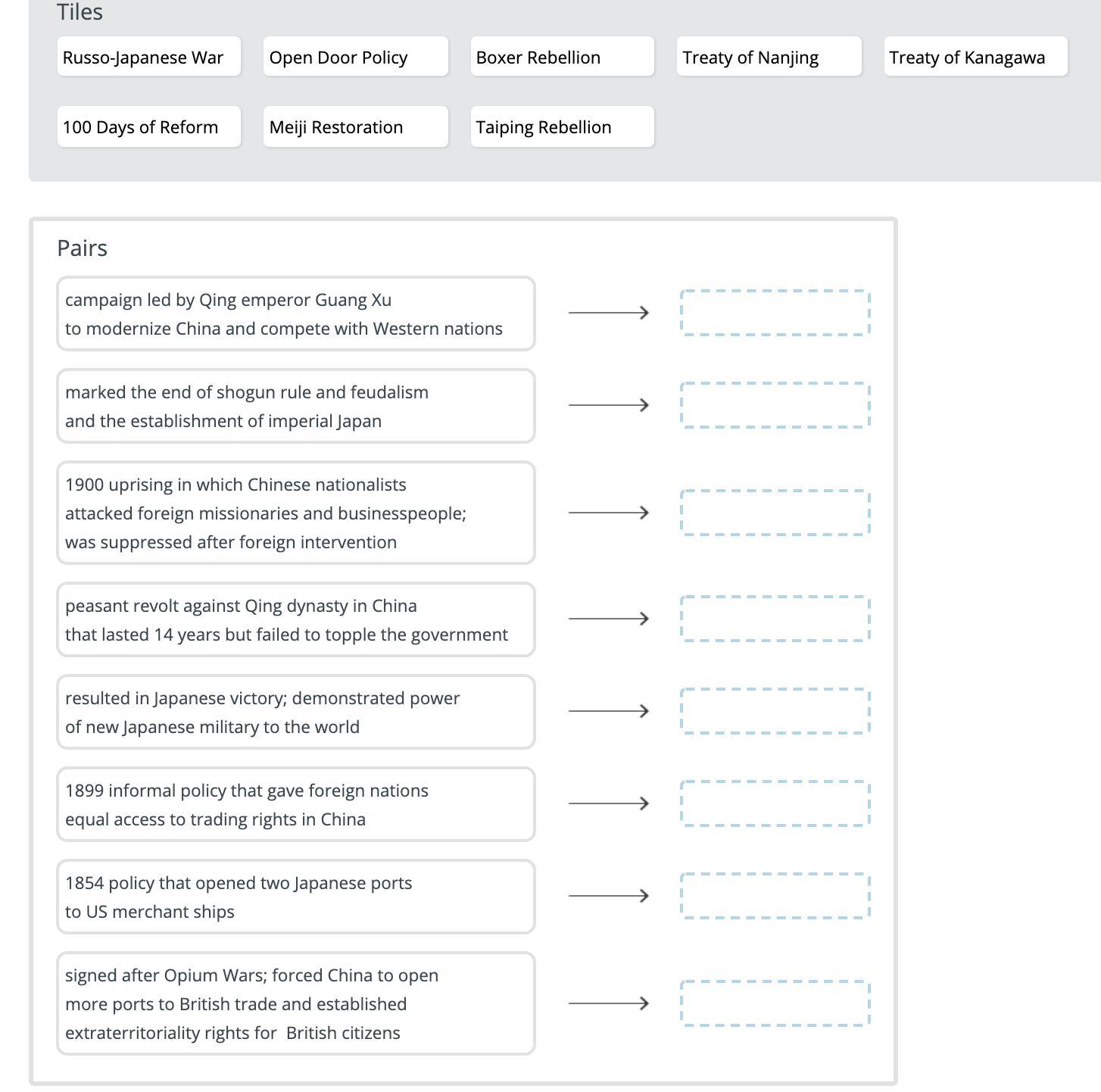Viewport: 1101px width, 1092px height.
Task: Select the Meiji Restoration tile
Action: point(355,126)
